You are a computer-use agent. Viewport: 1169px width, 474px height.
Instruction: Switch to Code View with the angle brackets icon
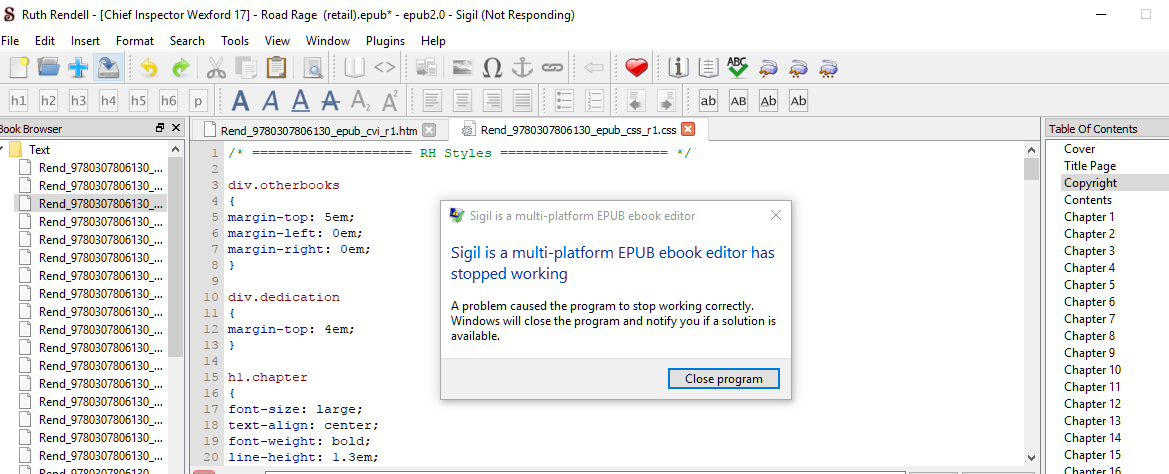385,68
